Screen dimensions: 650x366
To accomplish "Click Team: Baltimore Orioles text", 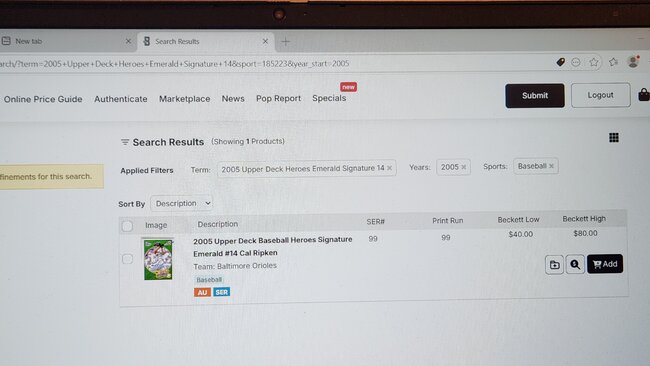I will 235,266.
